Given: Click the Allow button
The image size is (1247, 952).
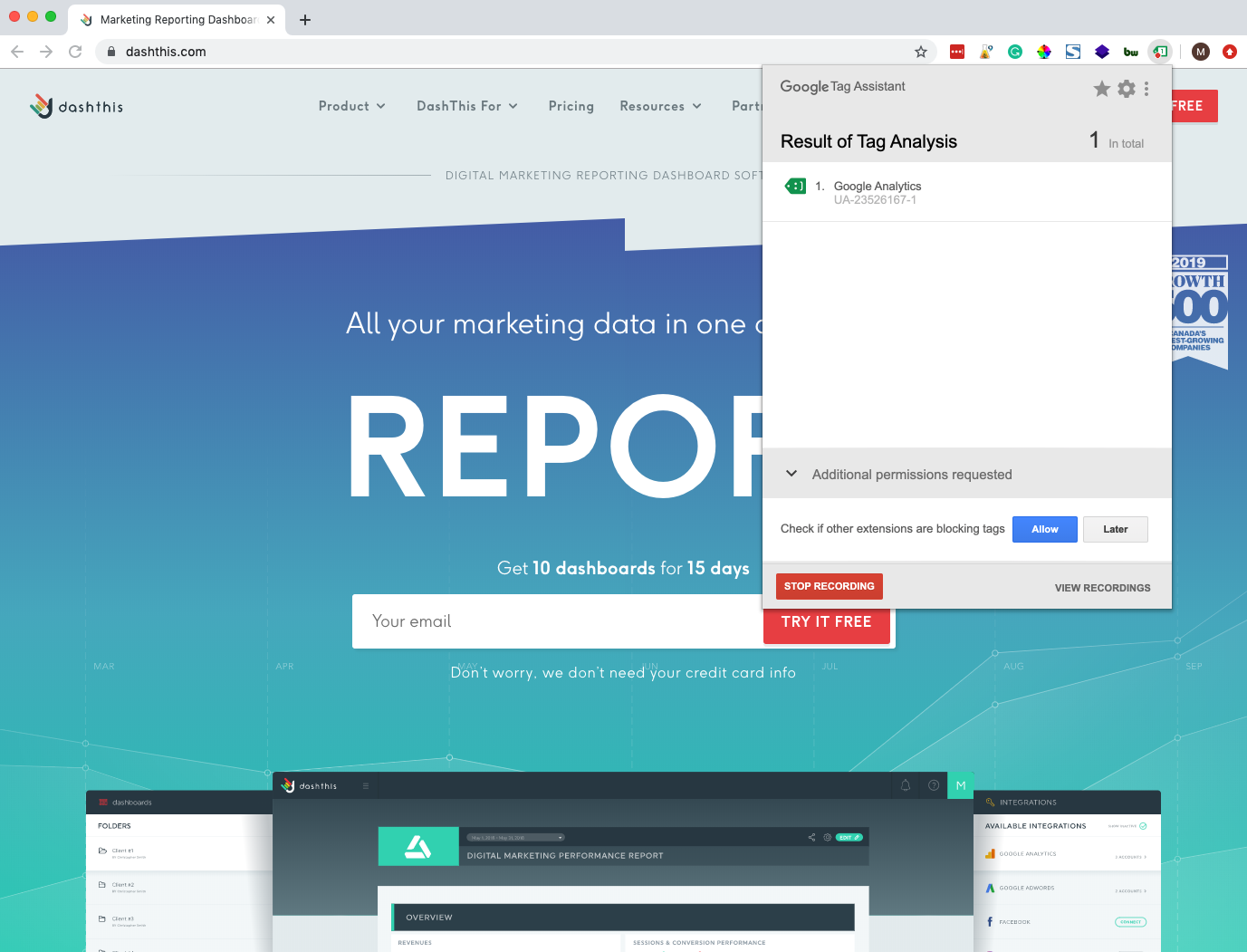Looking at the screenshot, I should 1045,529.
